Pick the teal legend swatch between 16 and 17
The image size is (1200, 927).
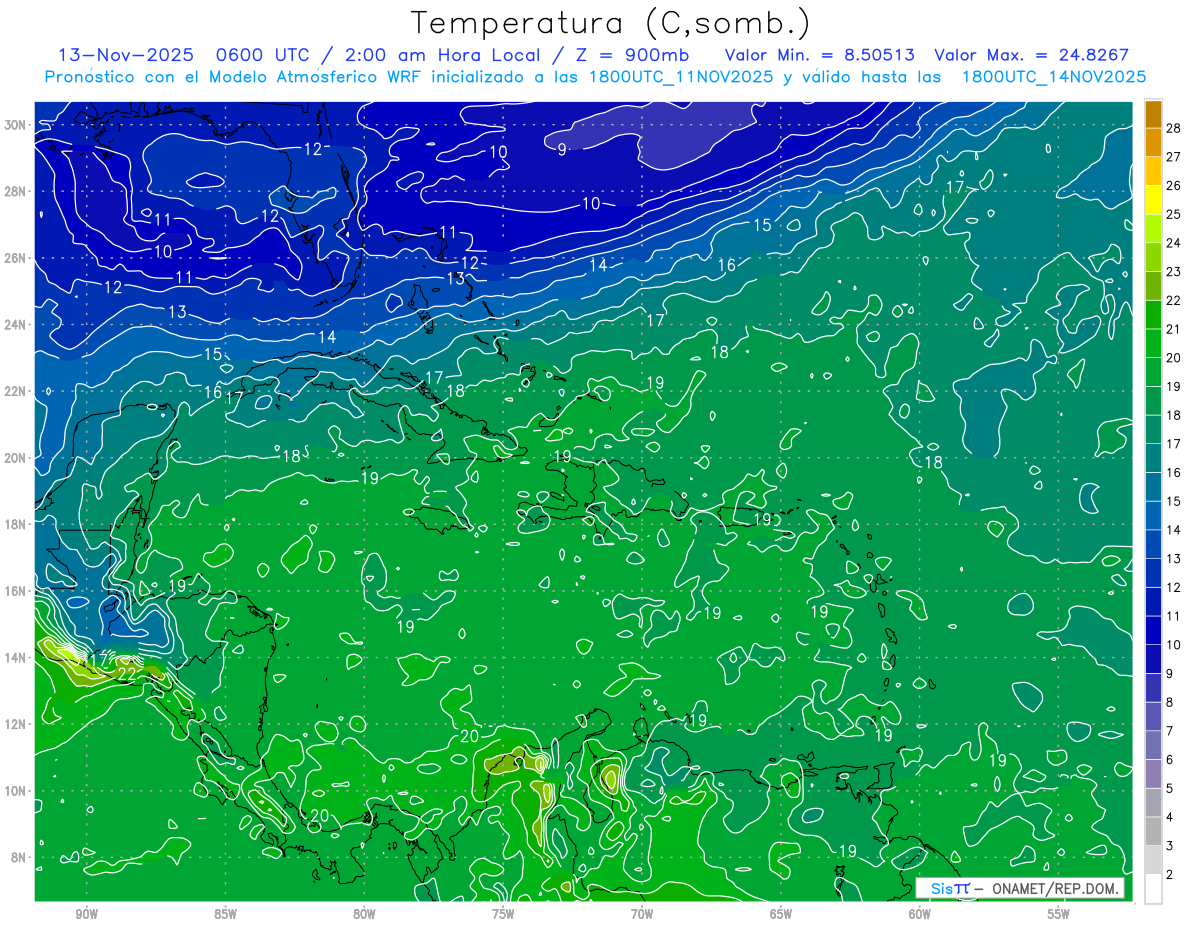pyautogui.click(x=1153, y=458)
